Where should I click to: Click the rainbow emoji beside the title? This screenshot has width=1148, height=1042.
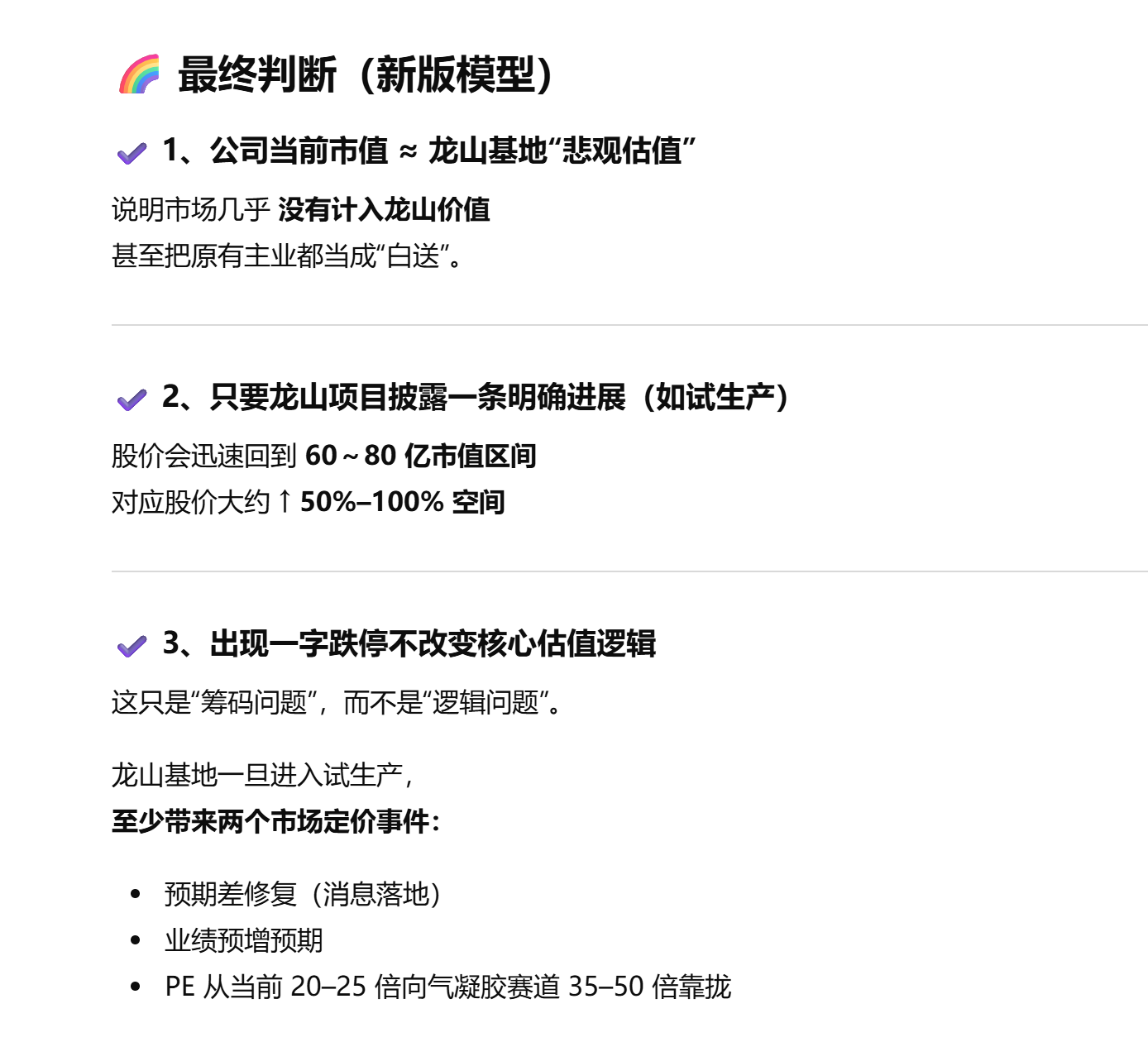point(139,74)
